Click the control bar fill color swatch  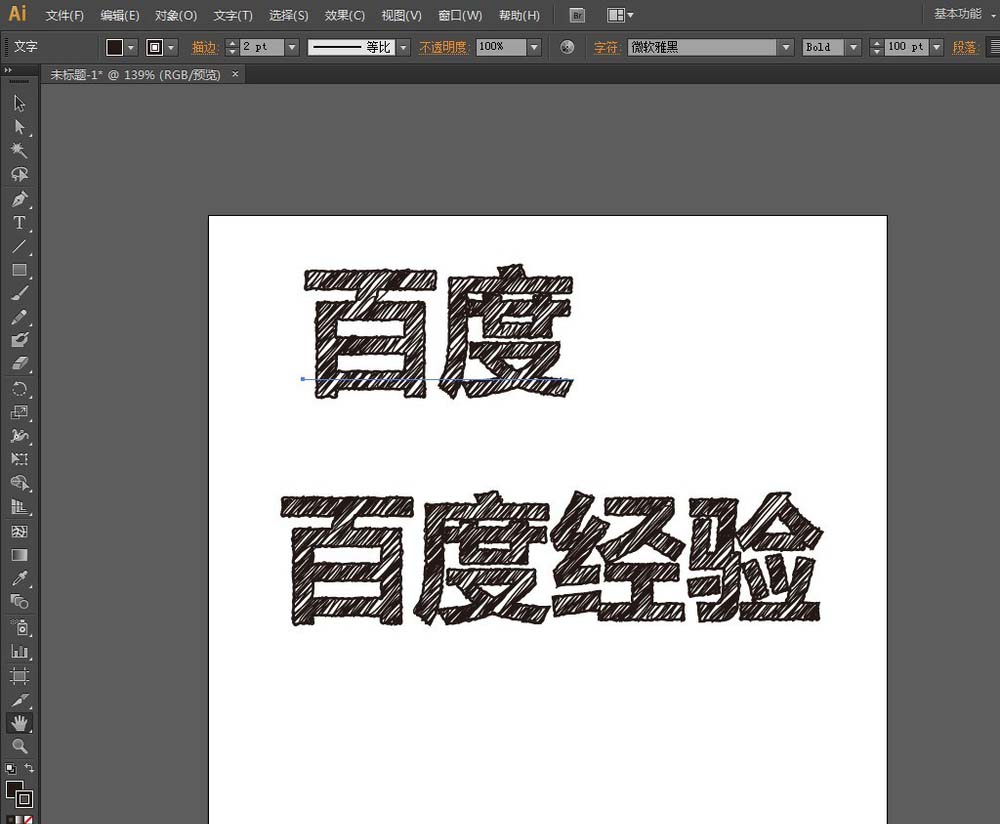[x=115, y=47]
